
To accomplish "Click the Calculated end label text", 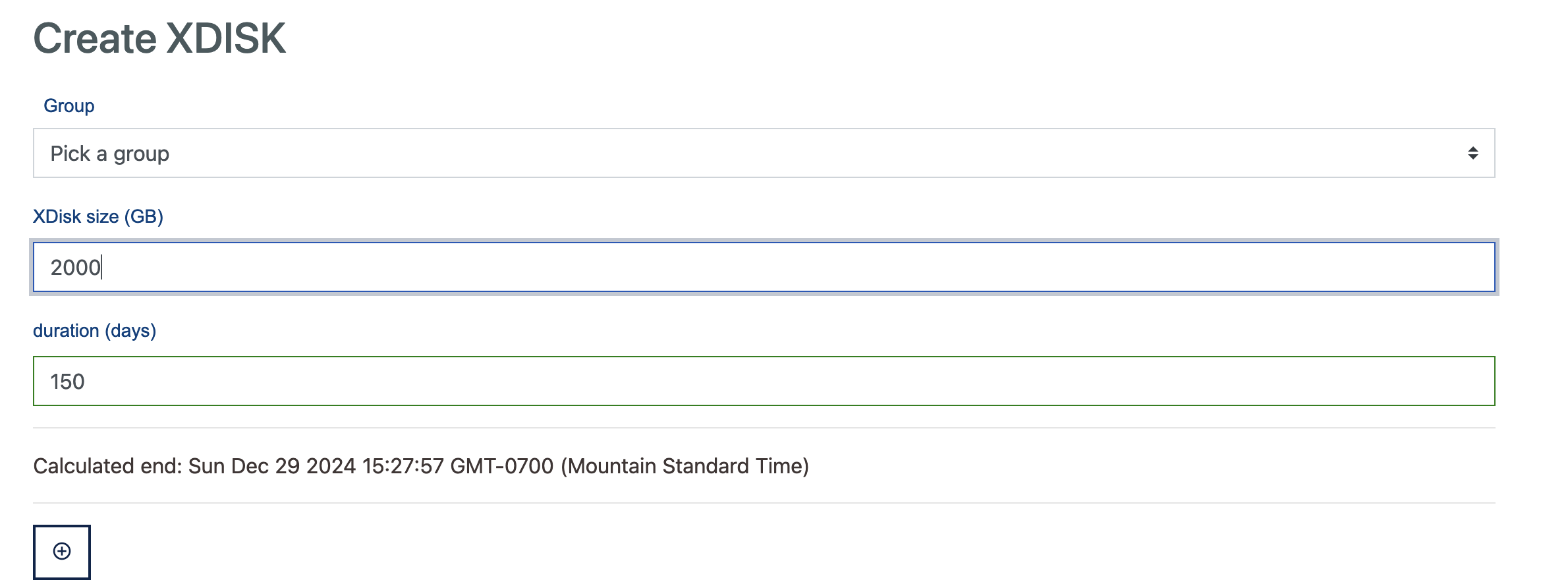I will point(107,466).
